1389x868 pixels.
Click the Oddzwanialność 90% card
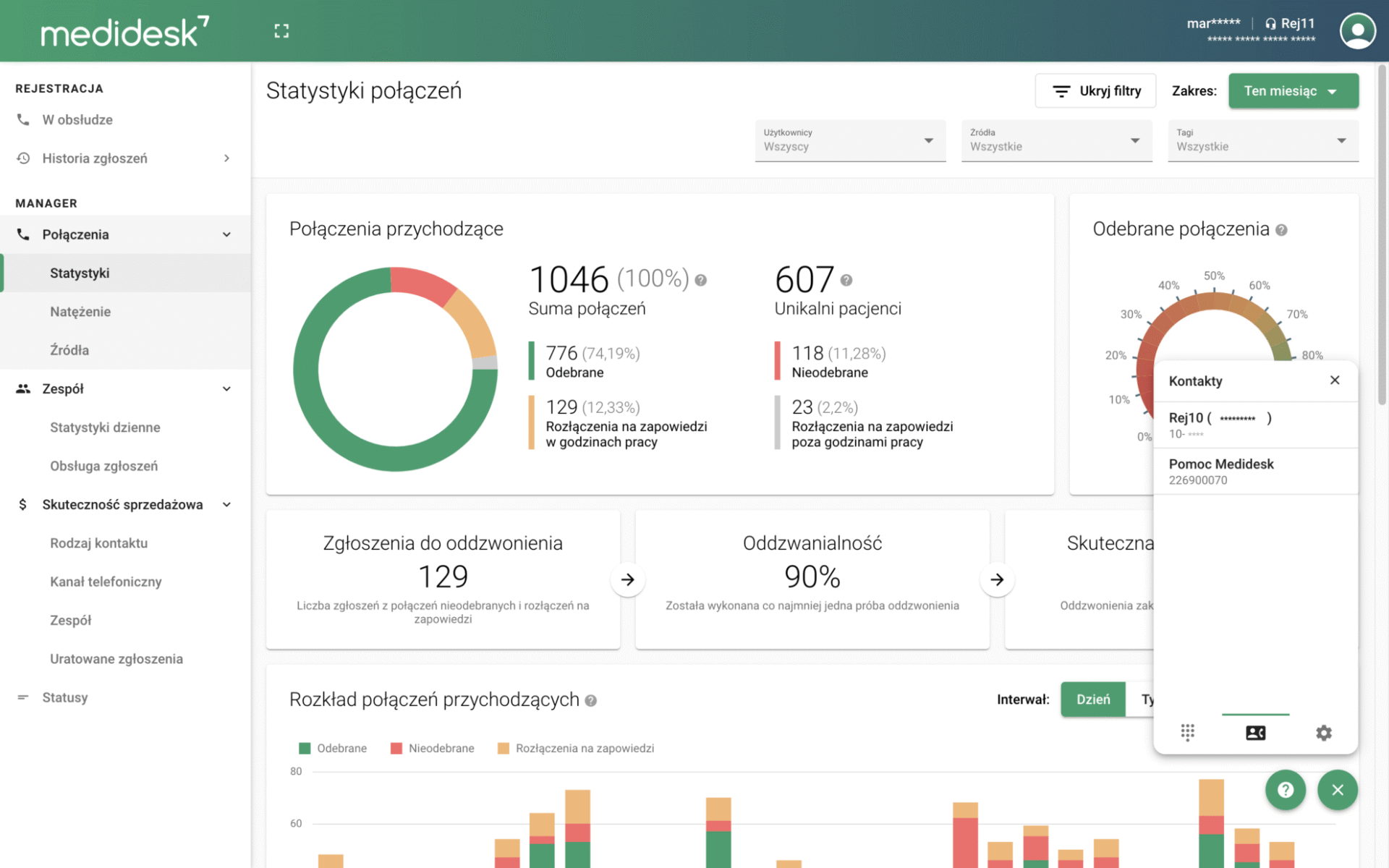(812, 579)
